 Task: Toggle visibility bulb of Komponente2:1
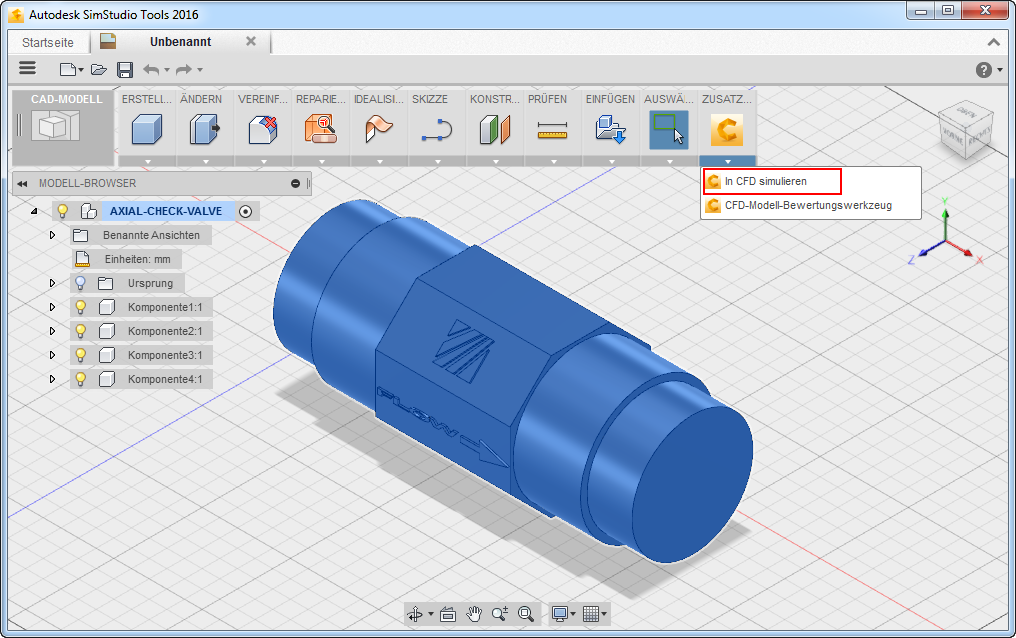coord(80,331)
